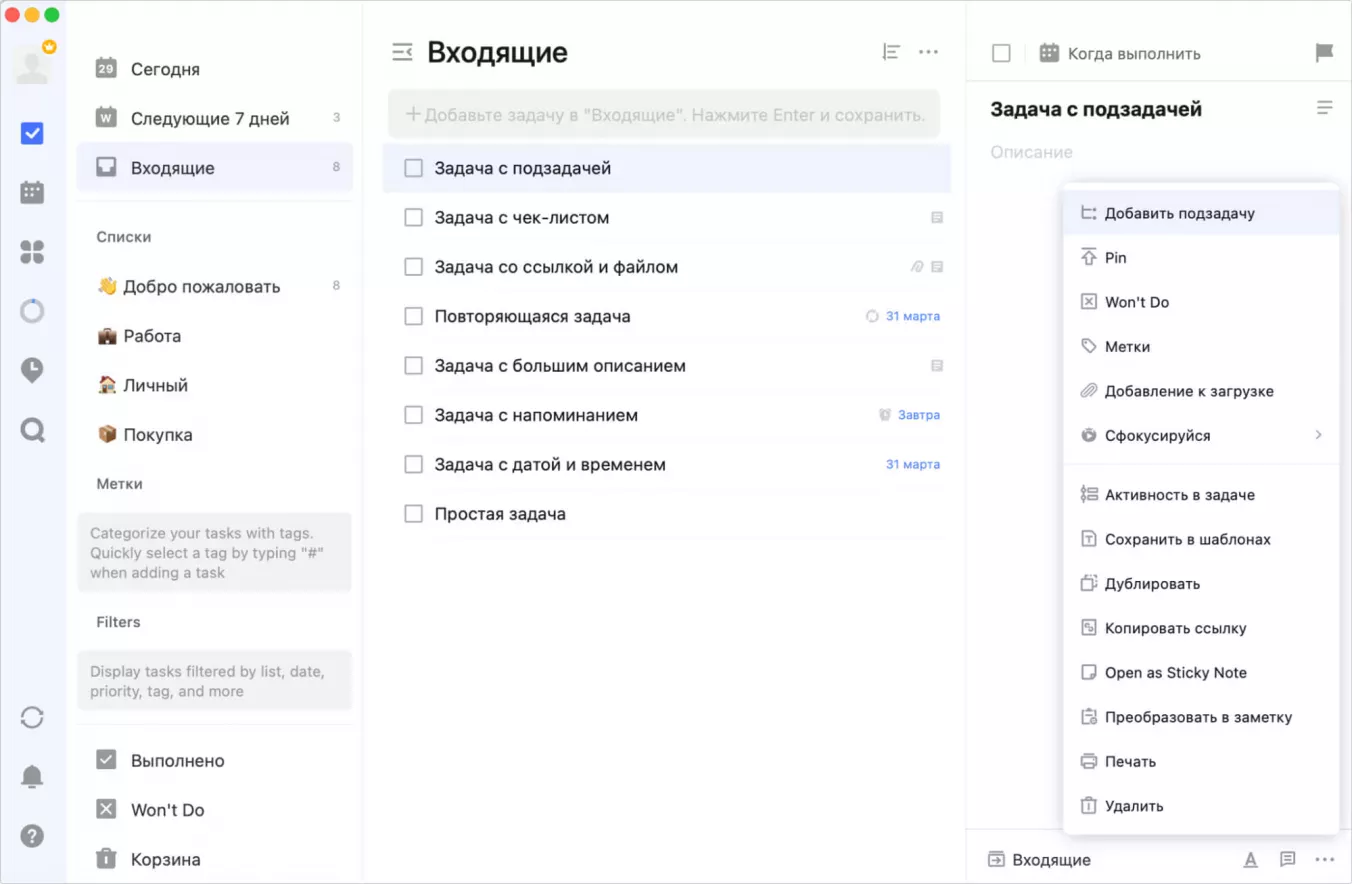
Task: Click attachment icon on Задача со ссылкой и файлом
Action: coord(917,267)
